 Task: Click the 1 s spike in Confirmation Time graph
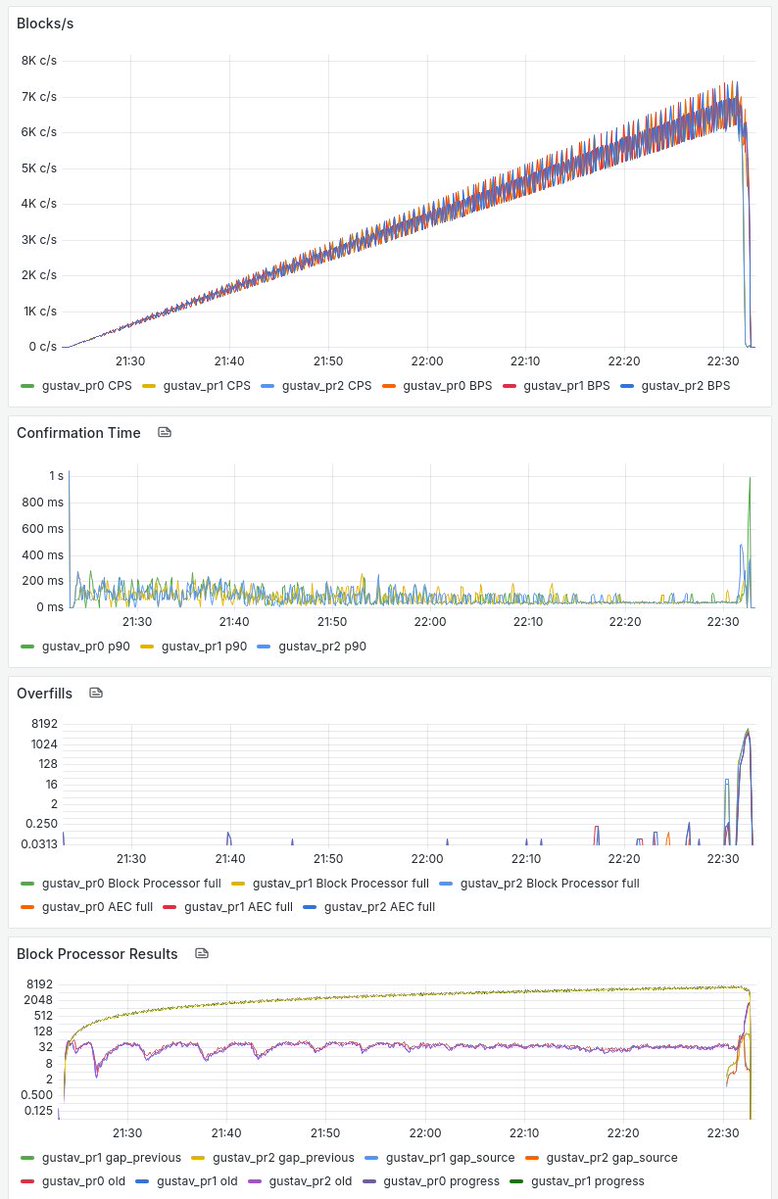coord(749,482)
